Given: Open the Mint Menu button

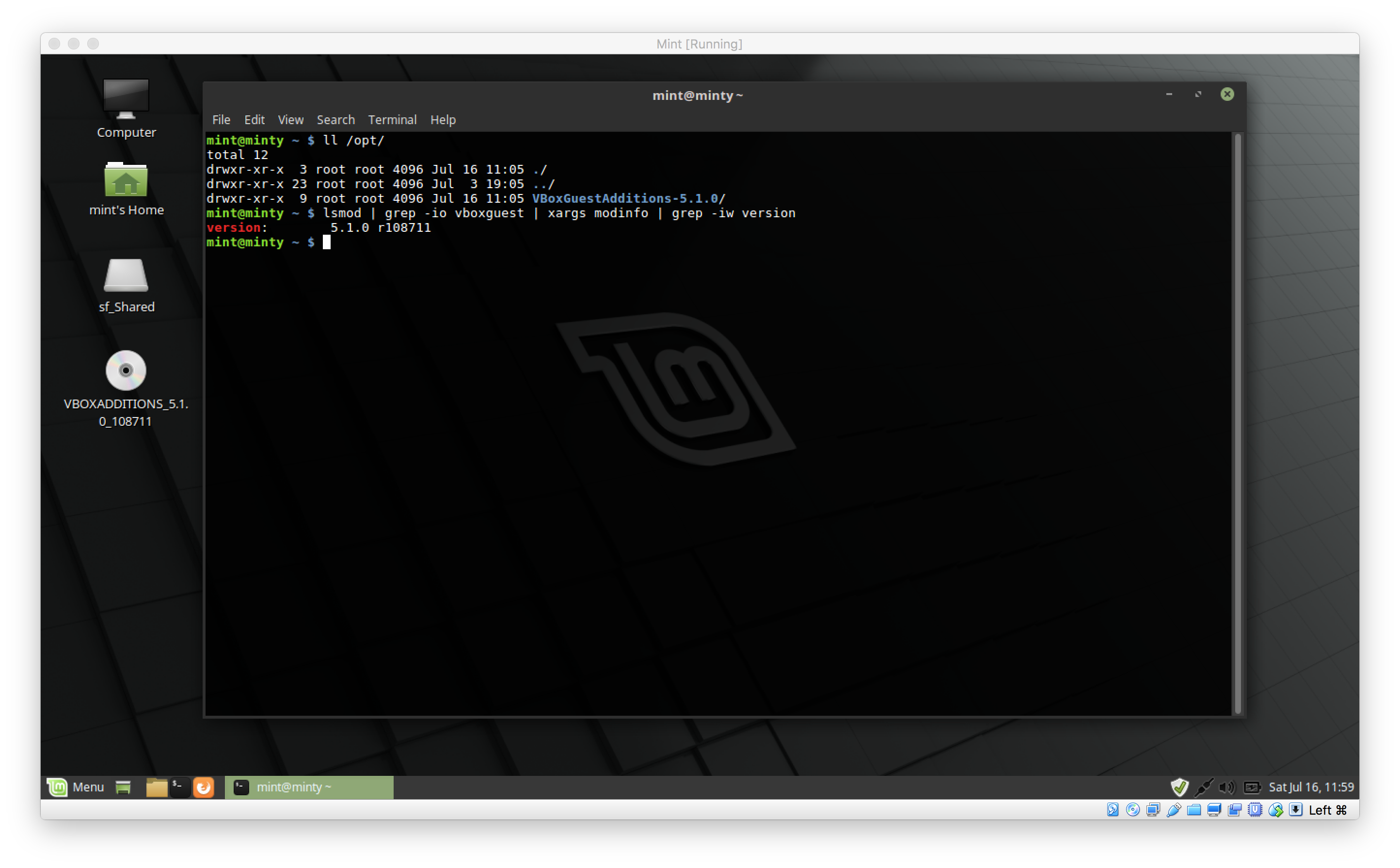Looking at the screenshot, I should click(75, 787).
